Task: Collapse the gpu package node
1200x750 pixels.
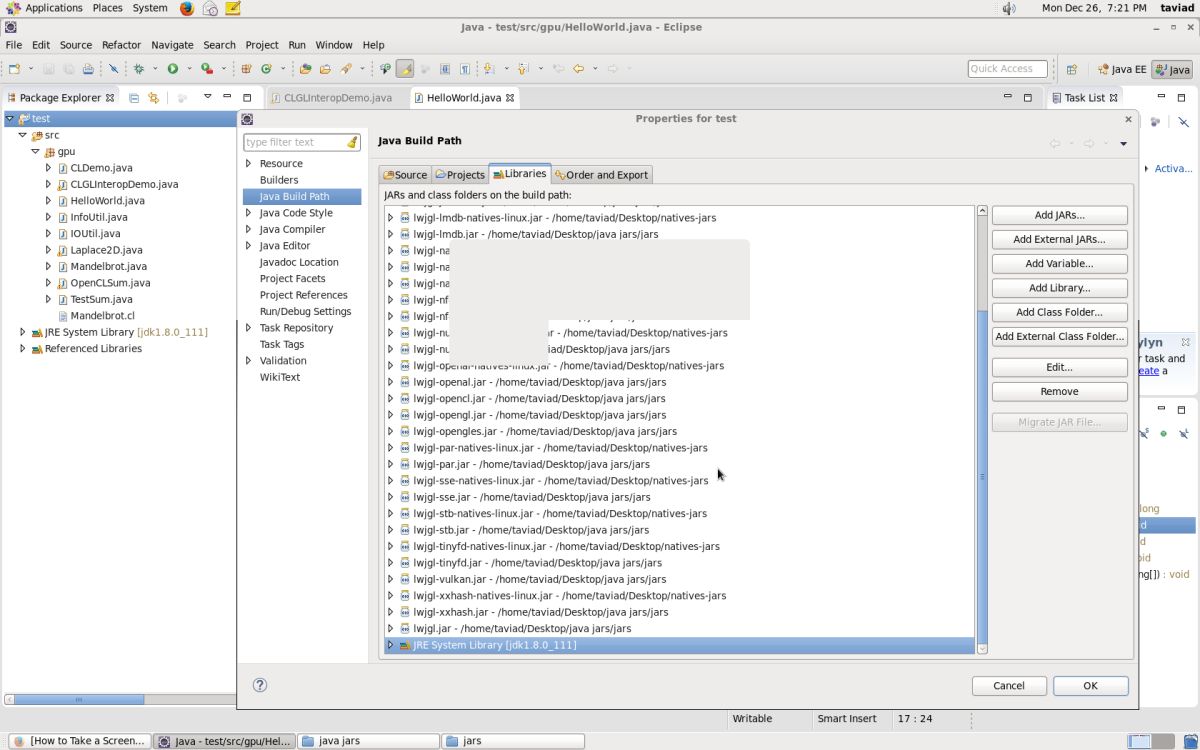Action: (36, 151)
